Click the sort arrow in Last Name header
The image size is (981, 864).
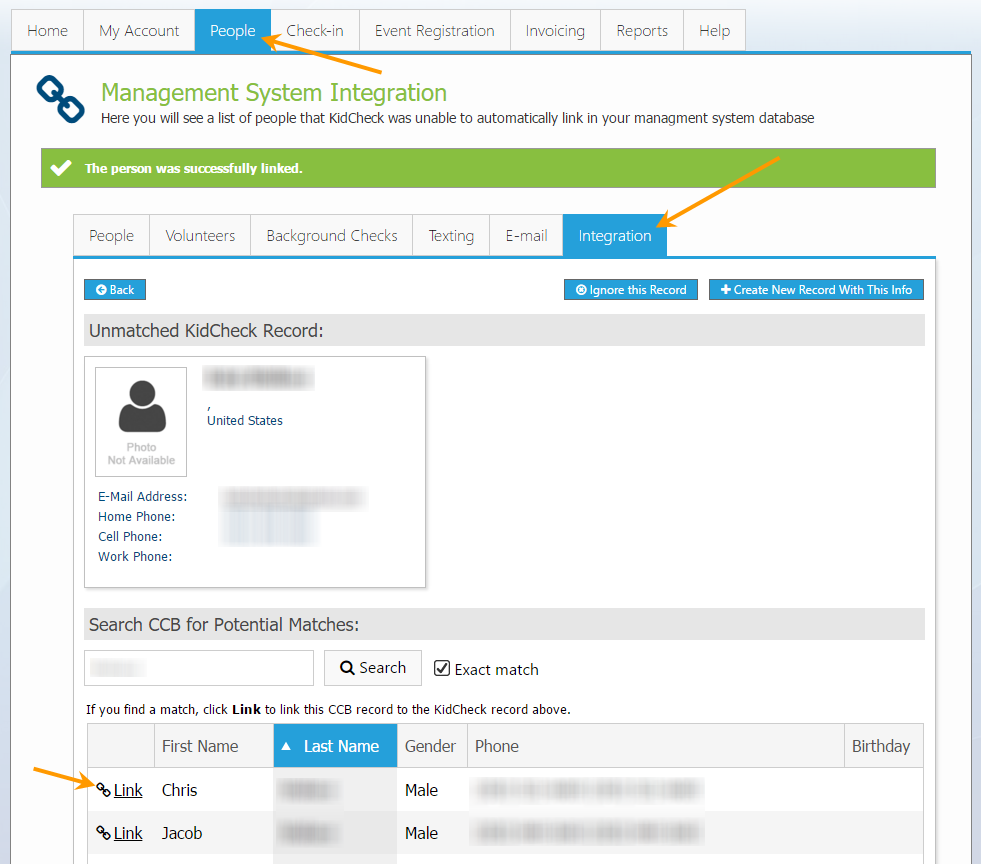[286, 746]
